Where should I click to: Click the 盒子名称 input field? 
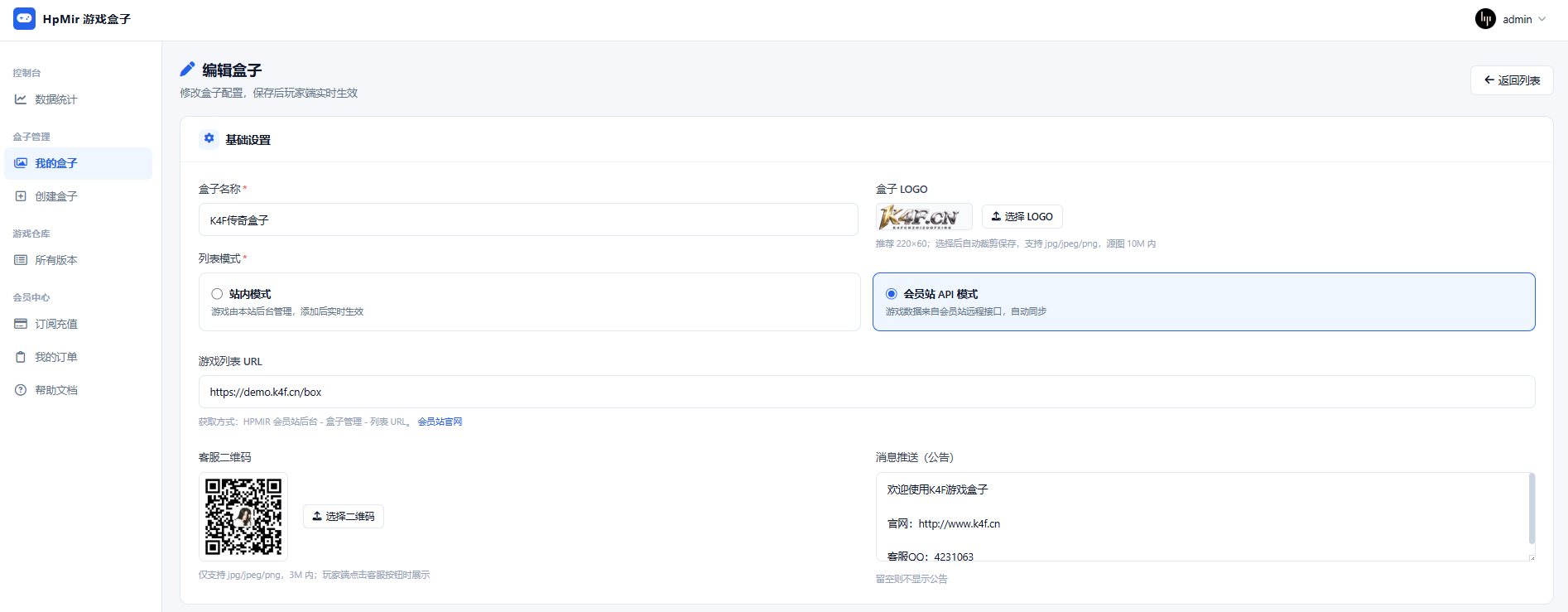coord(528,220)
